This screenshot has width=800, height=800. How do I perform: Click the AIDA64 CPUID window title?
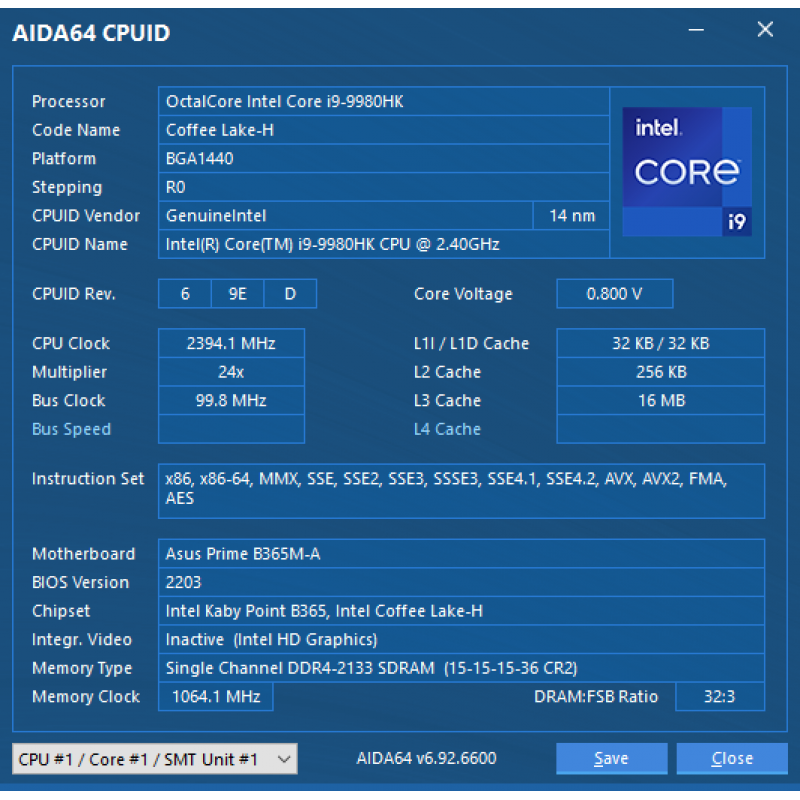tap(91, 33)
